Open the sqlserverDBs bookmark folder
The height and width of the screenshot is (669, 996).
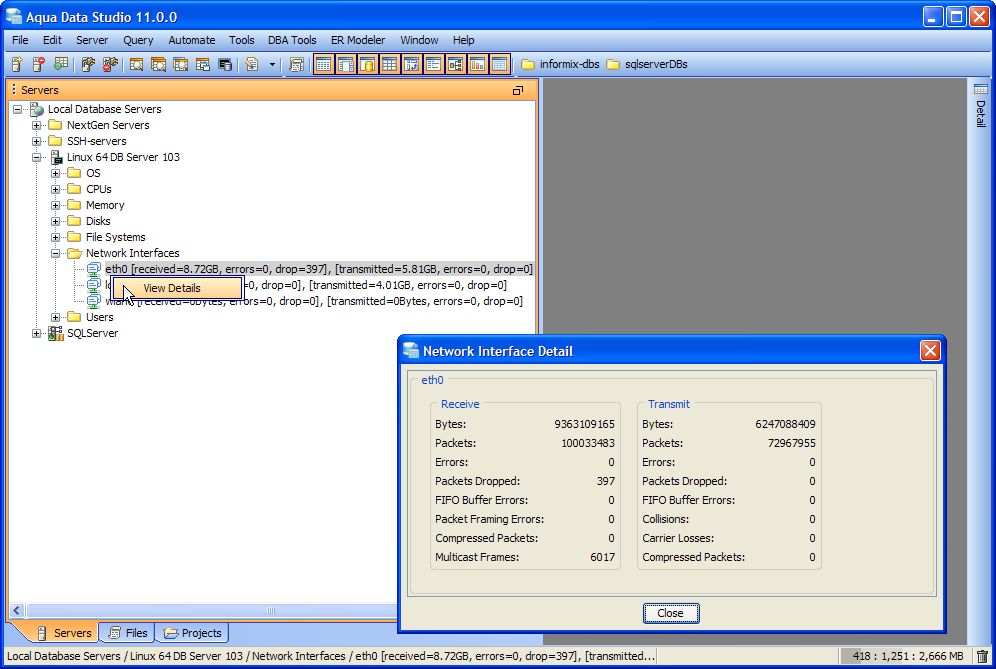coord(647,64)
